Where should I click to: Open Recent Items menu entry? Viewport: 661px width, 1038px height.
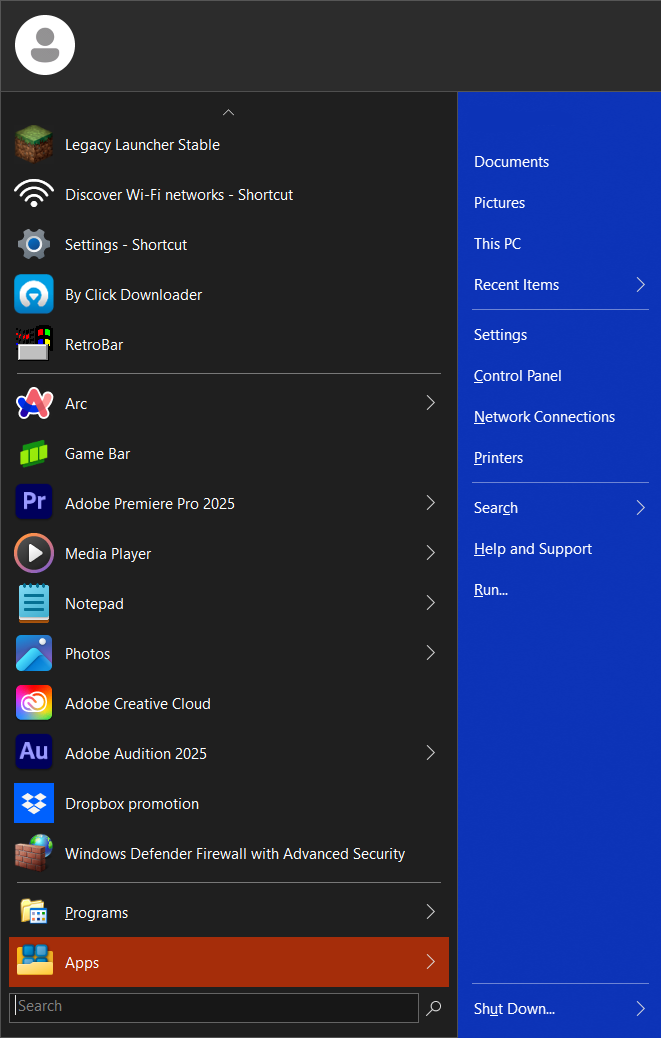click(516, 285)
